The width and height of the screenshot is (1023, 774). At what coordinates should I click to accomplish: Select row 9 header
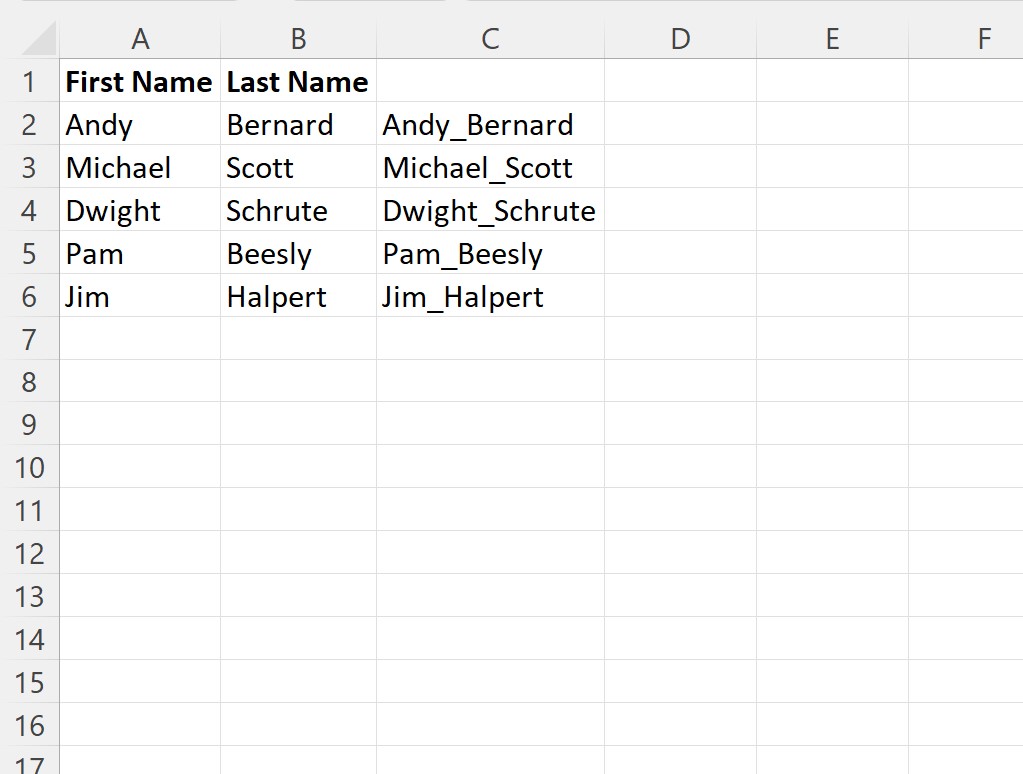point(29,425)
